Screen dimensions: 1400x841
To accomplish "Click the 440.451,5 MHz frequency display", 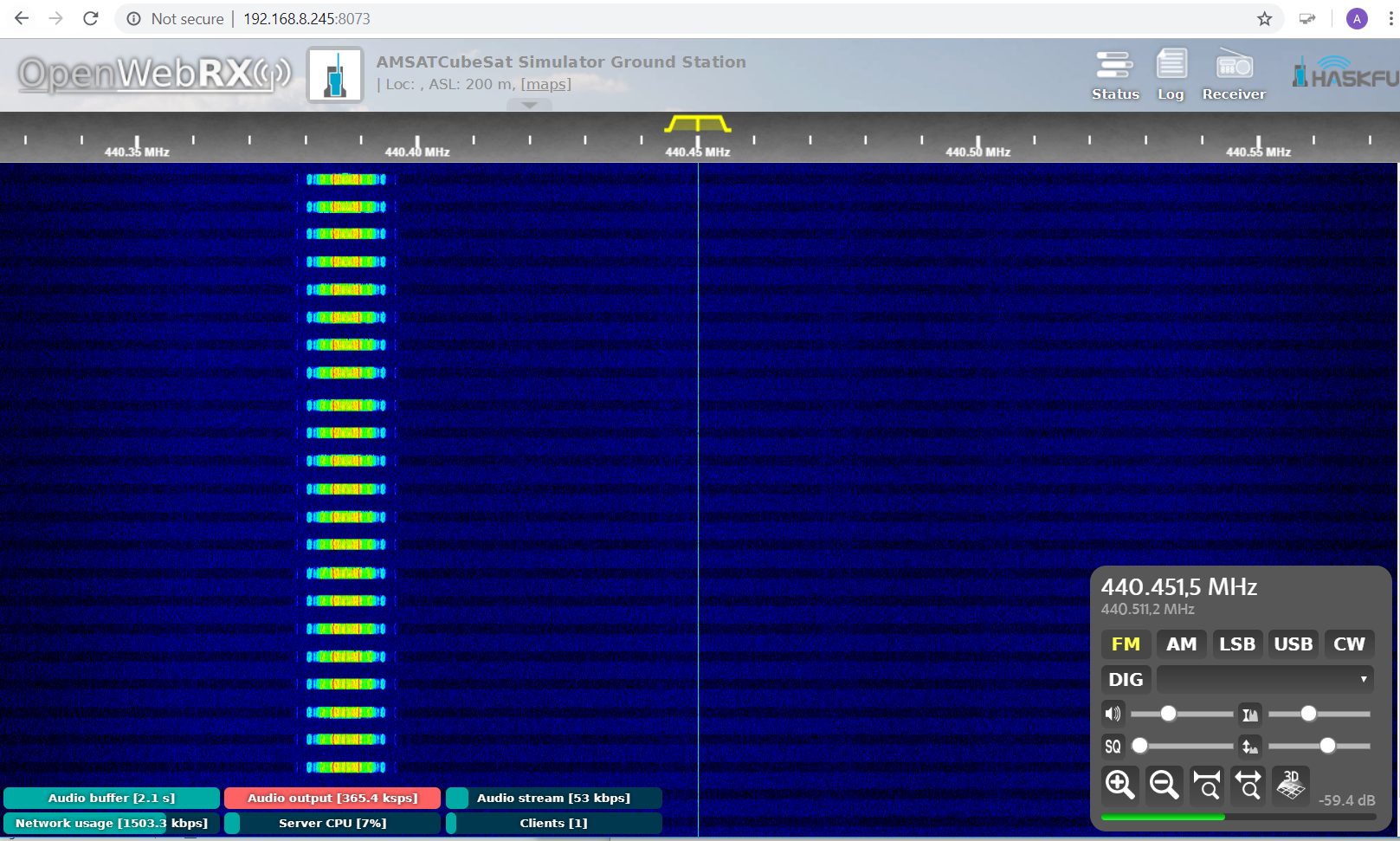I will click(x=1179, y=587).
